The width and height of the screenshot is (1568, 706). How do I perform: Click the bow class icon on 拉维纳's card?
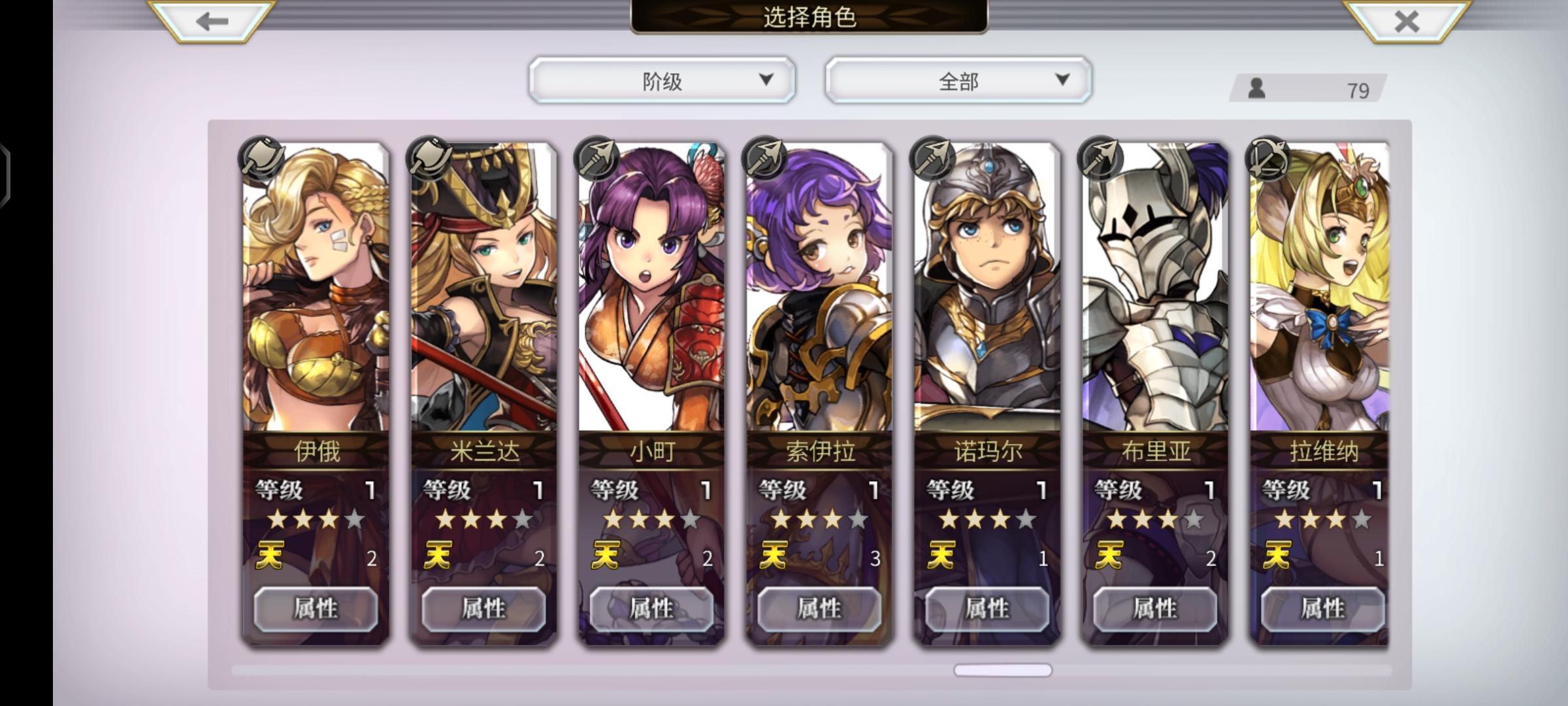[x=1269, y=158]
